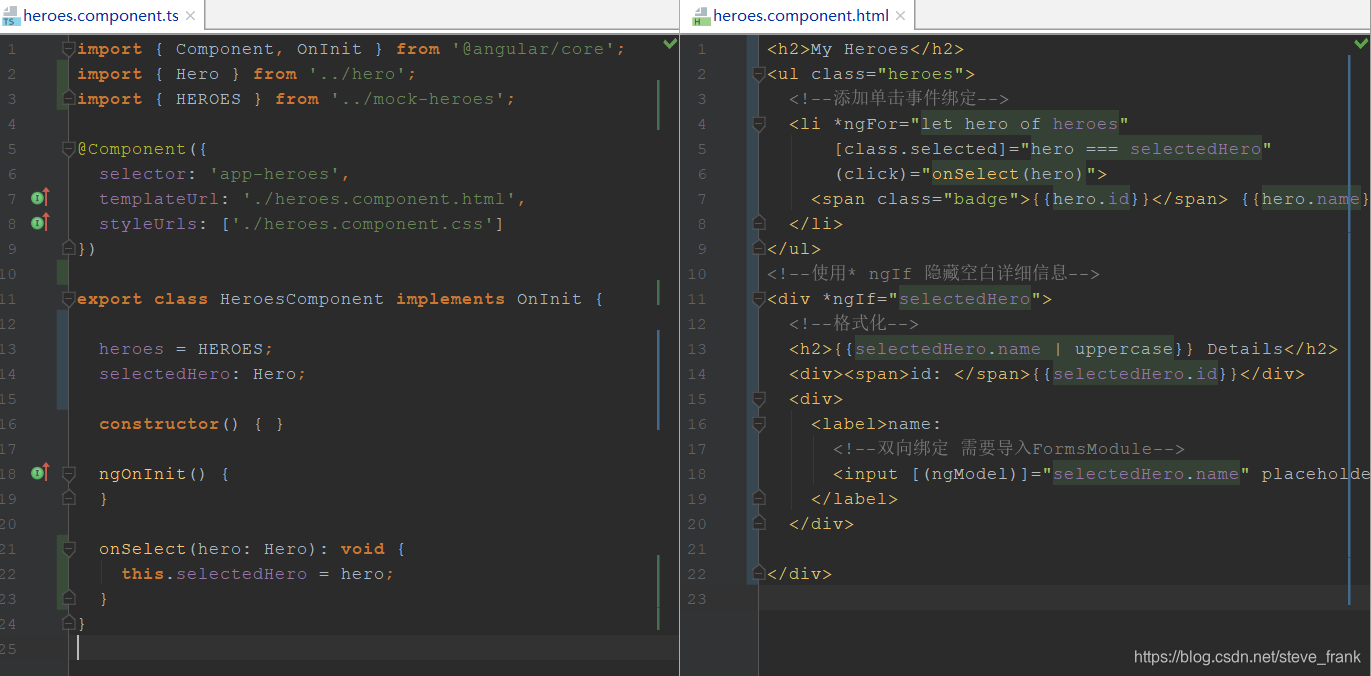This screenshot has height=676, width=1371.
Task: Click line number 11 in TS editor gutter
Action: [9, 299]
